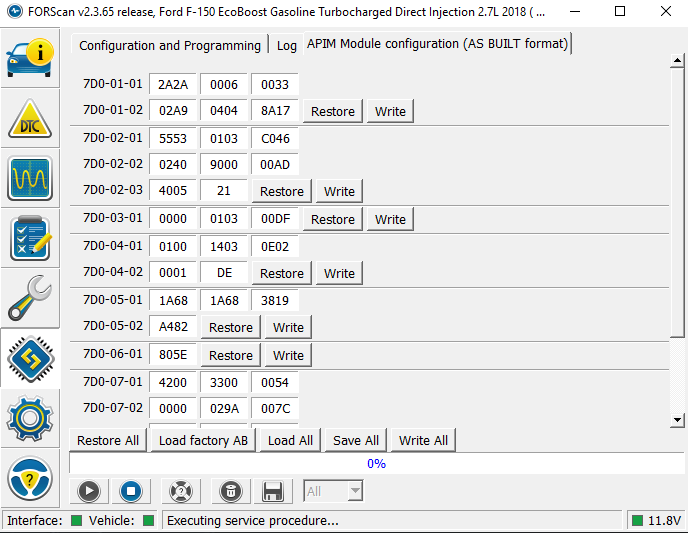The width and height of the screenshot is (688, 533).
Task: Click the DE field in 7D0-04-02
Action: (224, 272)
